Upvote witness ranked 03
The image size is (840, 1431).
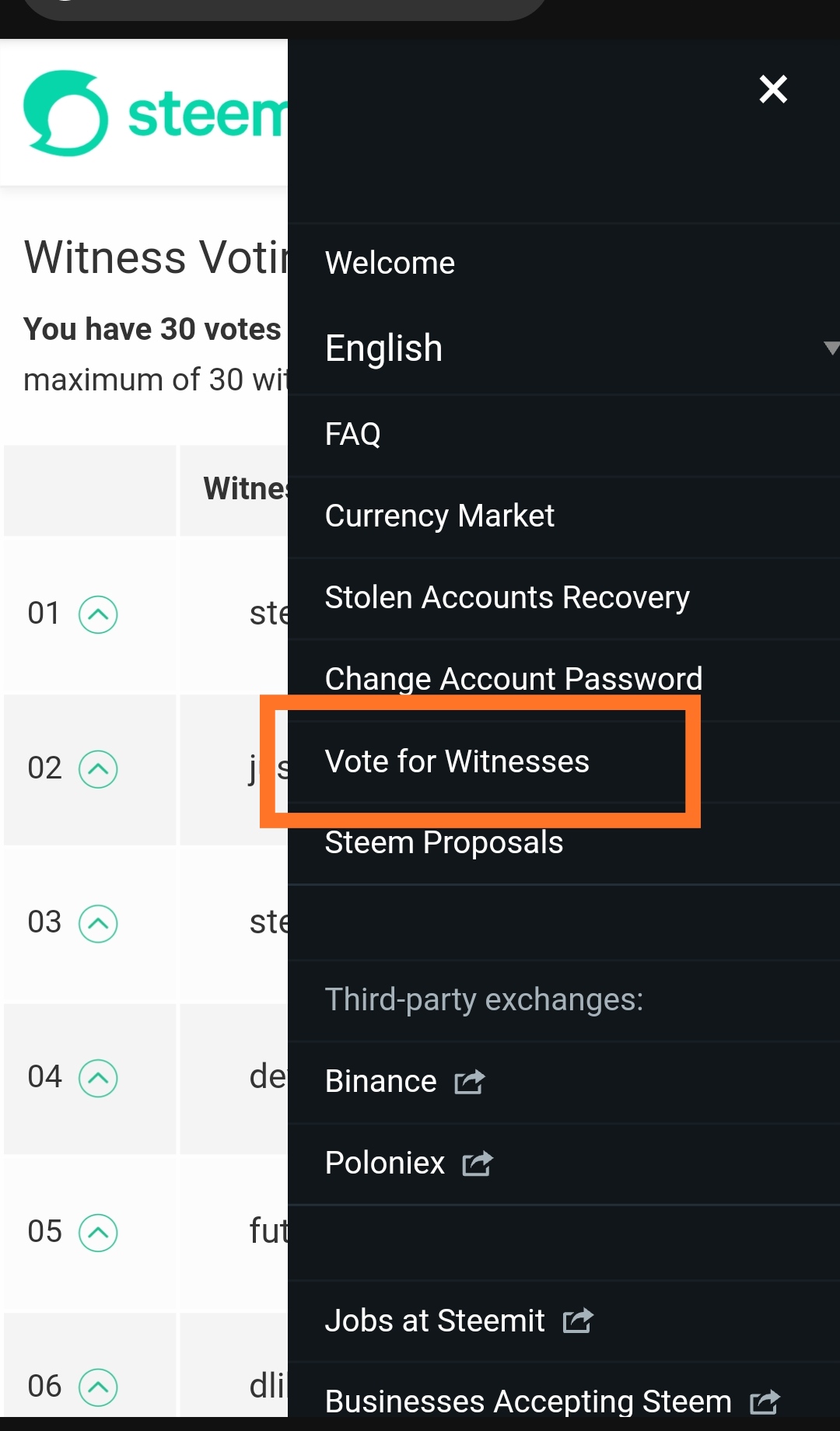[98, 923]
